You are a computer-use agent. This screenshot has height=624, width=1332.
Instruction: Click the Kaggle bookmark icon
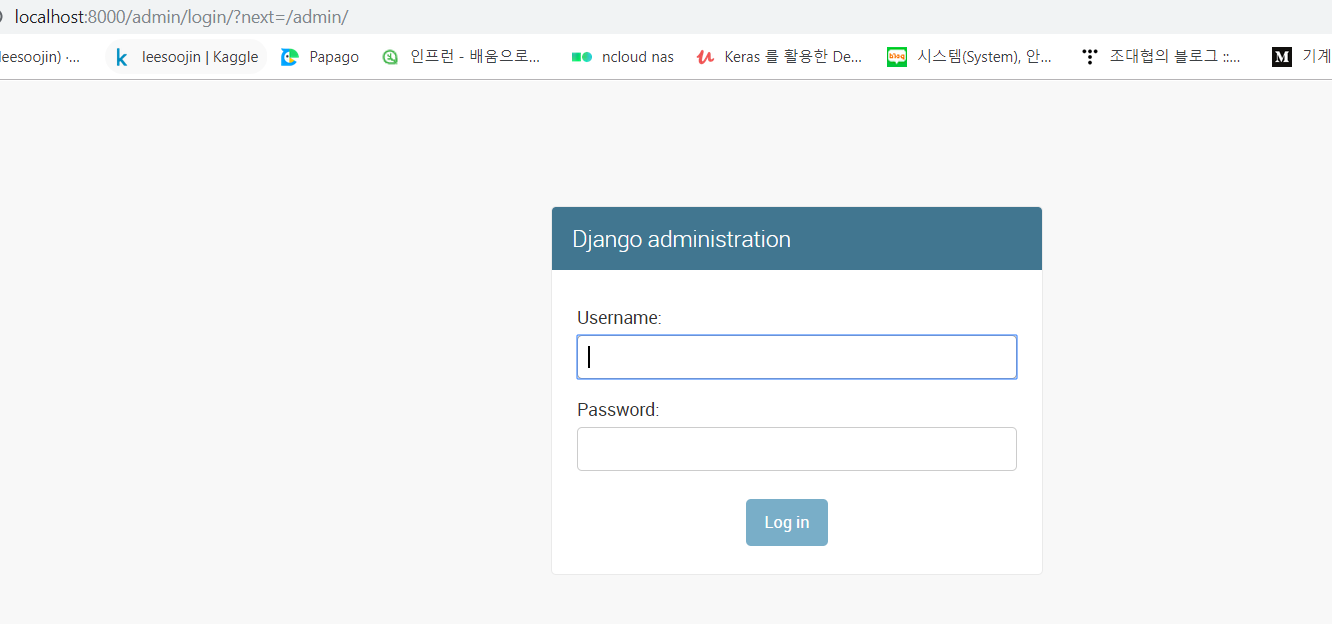[x=122, y=57]
